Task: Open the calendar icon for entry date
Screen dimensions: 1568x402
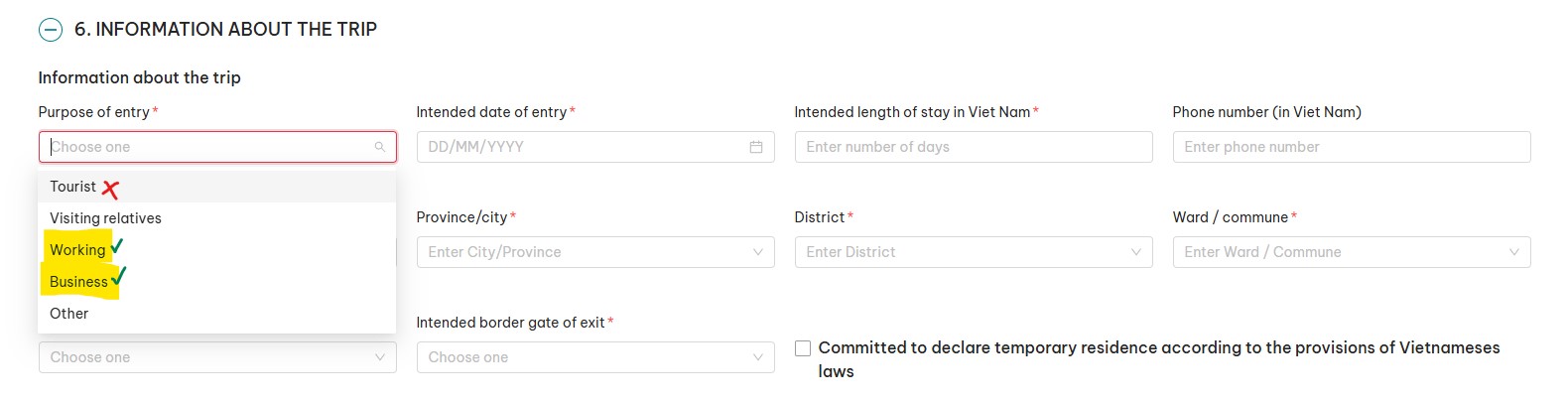Action: click(x=756, y=147)
